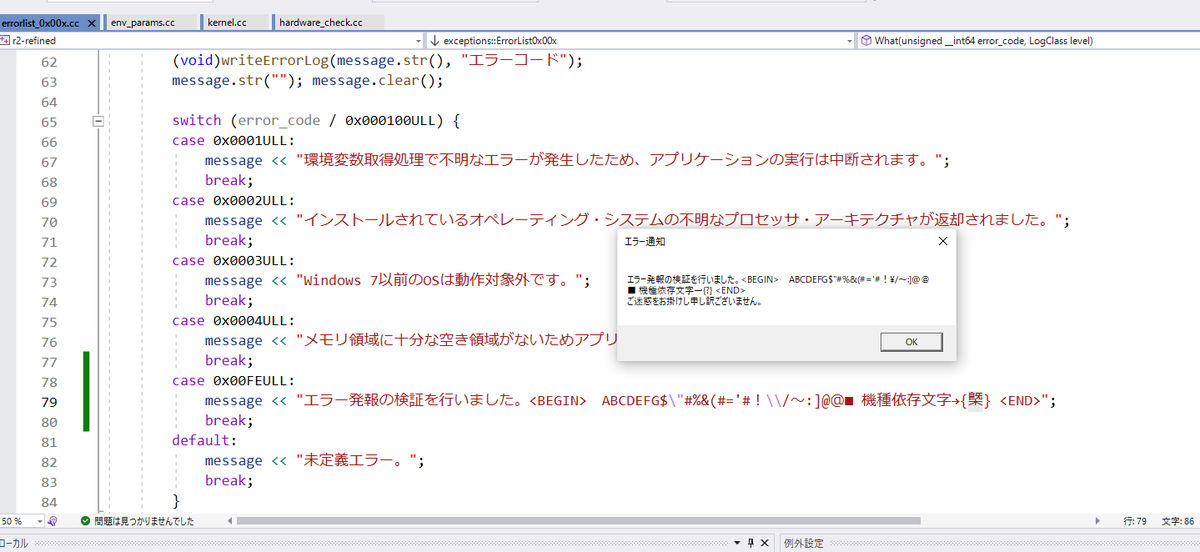Click line number 62 in the gutter
The width and height of the screenshot is (1200, 552).
(48, 61)
